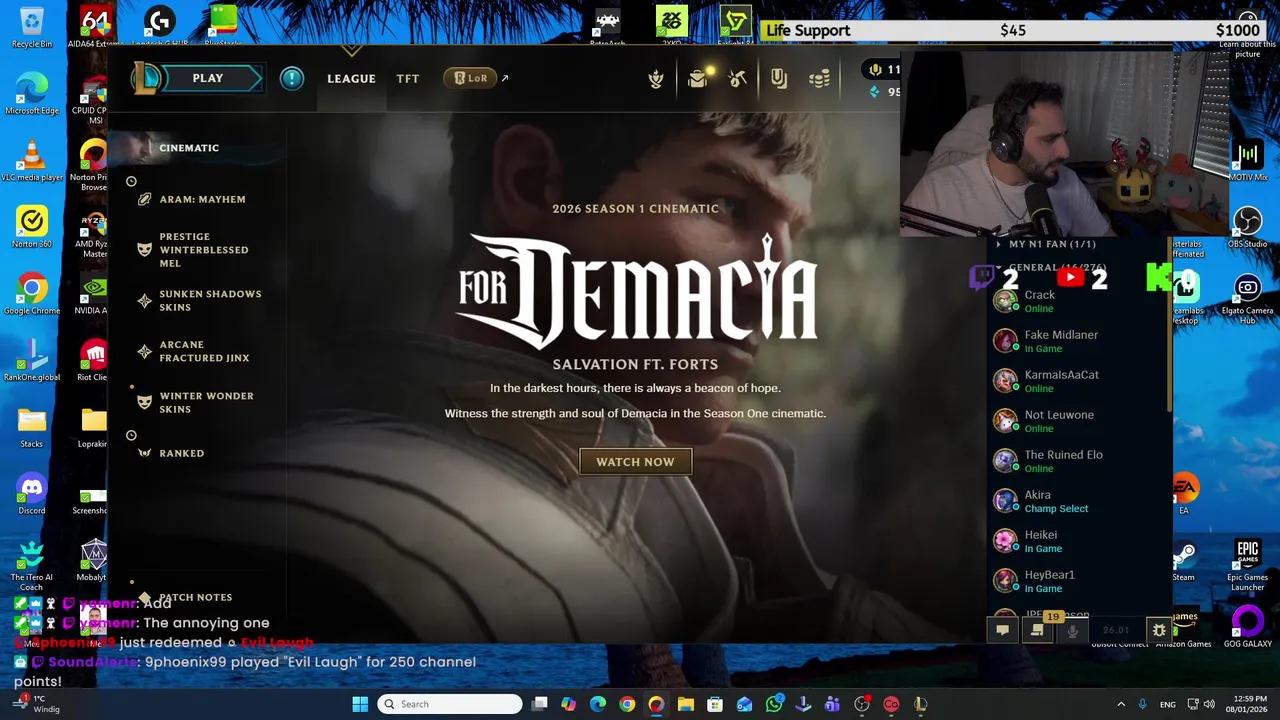Open the Collection icon in League top bar
The width and height of the screenshot is (1280, 720).
[656, 79]
